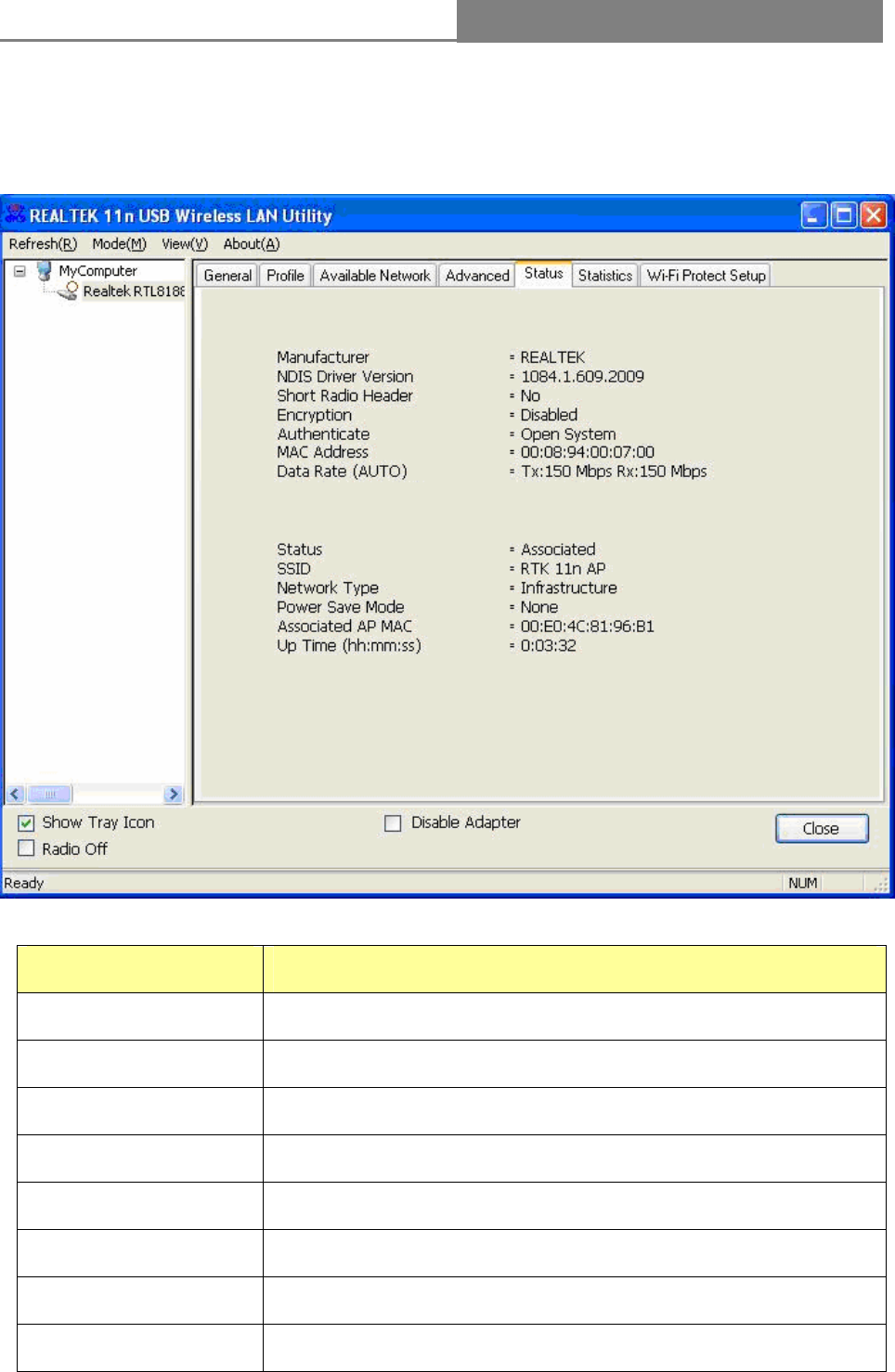Screen dimensions: 895x1372
Task: Click the NDIS Driver Version value 1084.1.609.2009
Action: [582, 377]
